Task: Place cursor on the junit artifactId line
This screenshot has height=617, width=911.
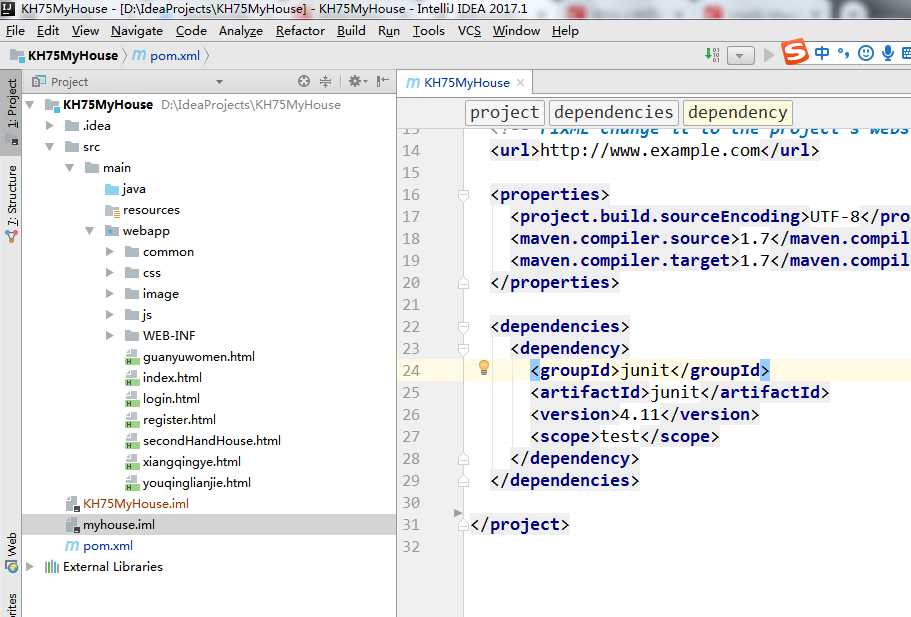Action: [x=679, y=392]
